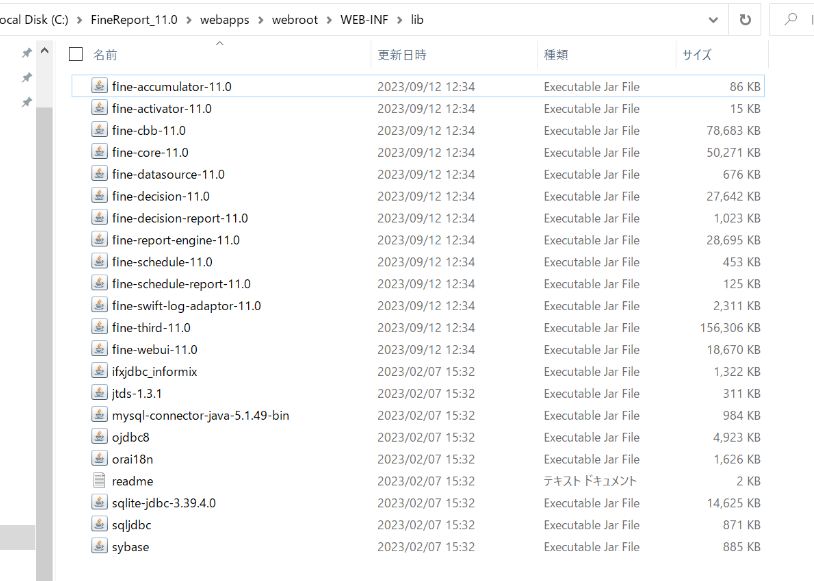
Task: Select the file named fine-webui-11.0
Action: [x=155, y=349]
